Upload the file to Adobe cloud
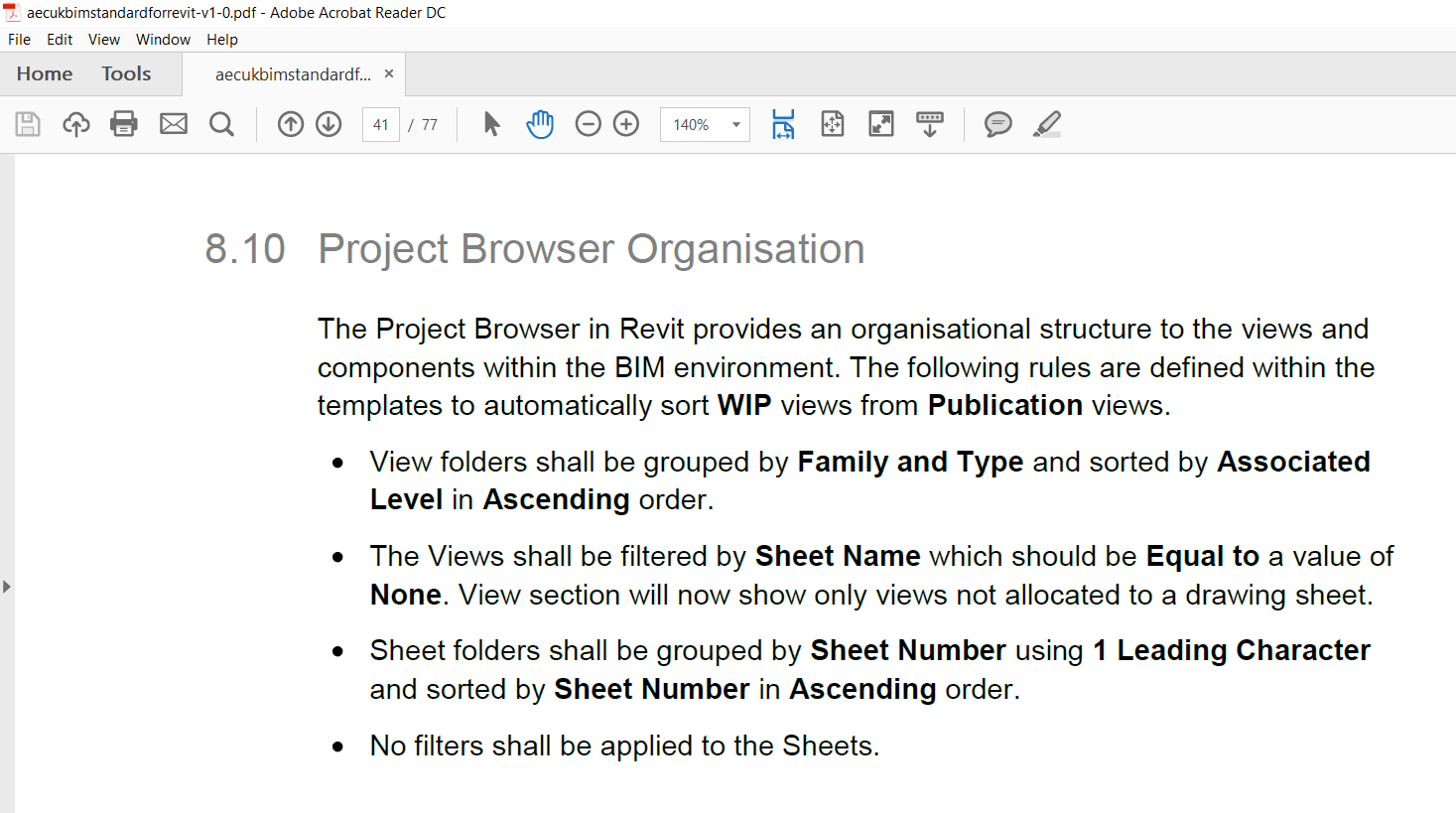This screenshot has width=1456, height=813. [76, 124]
